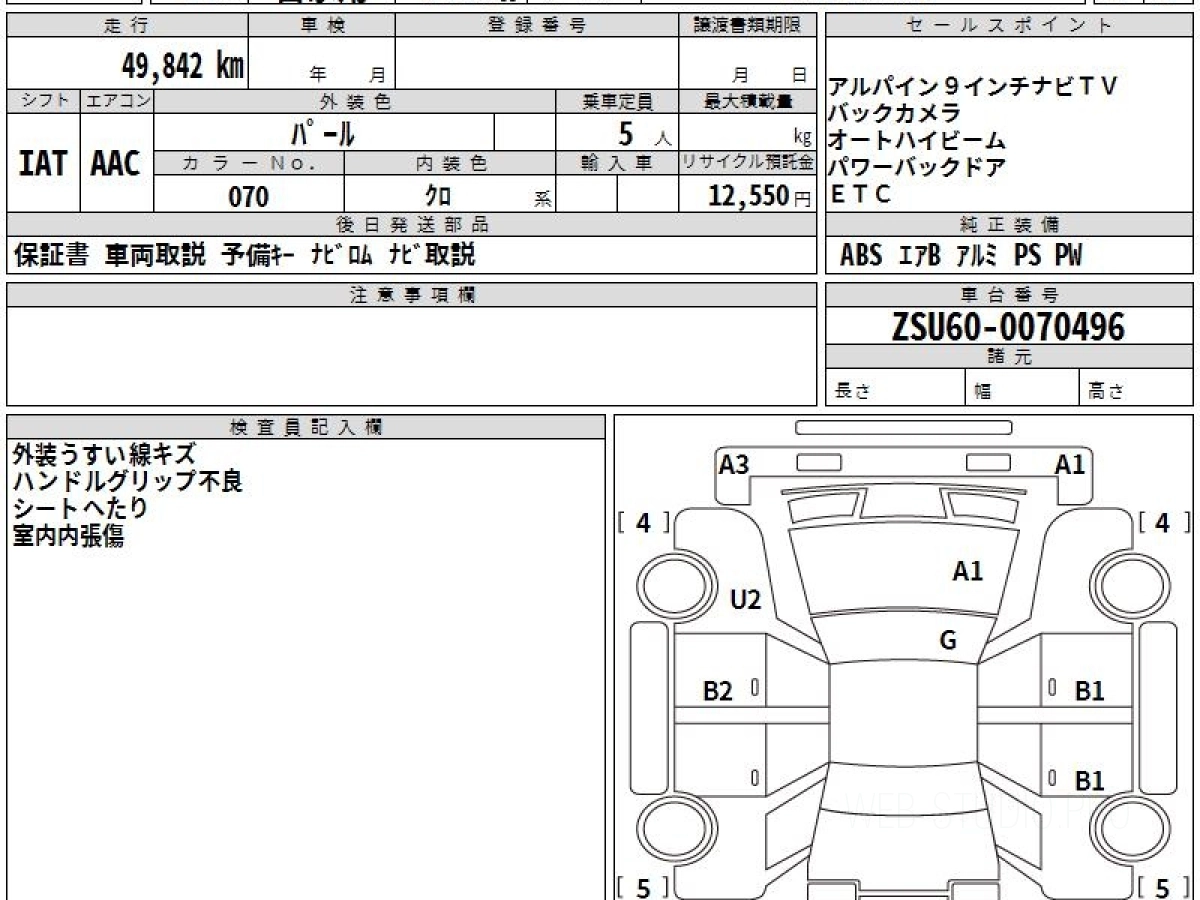Select the A1 mark on the hood
The image size is (1200, 900).
coord(968,571)
